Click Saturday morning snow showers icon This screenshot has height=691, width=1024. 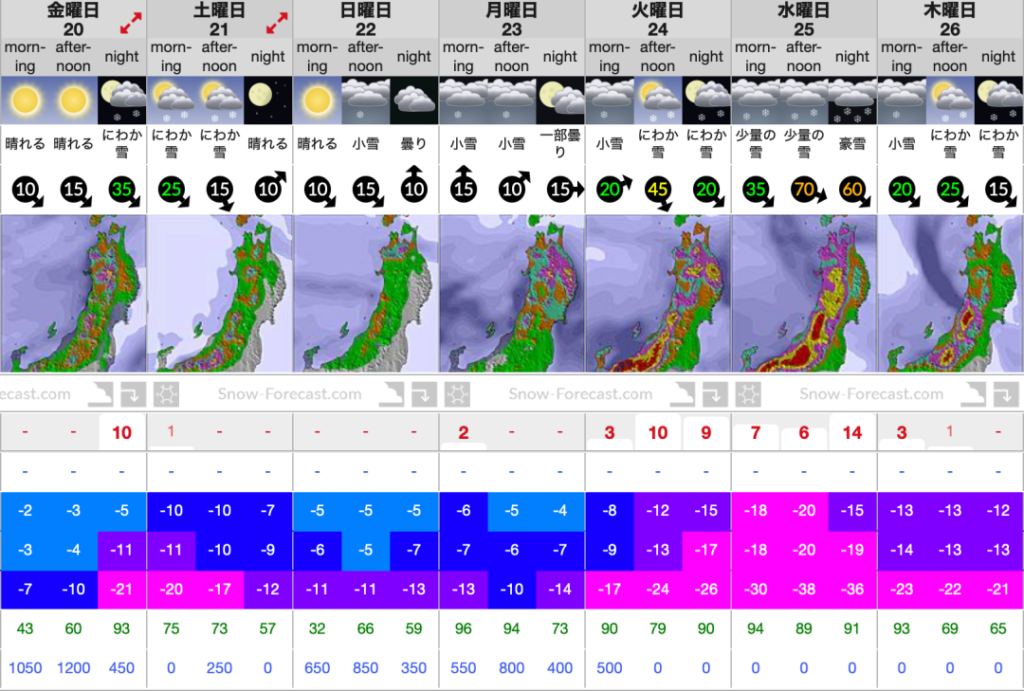(171, 101)
